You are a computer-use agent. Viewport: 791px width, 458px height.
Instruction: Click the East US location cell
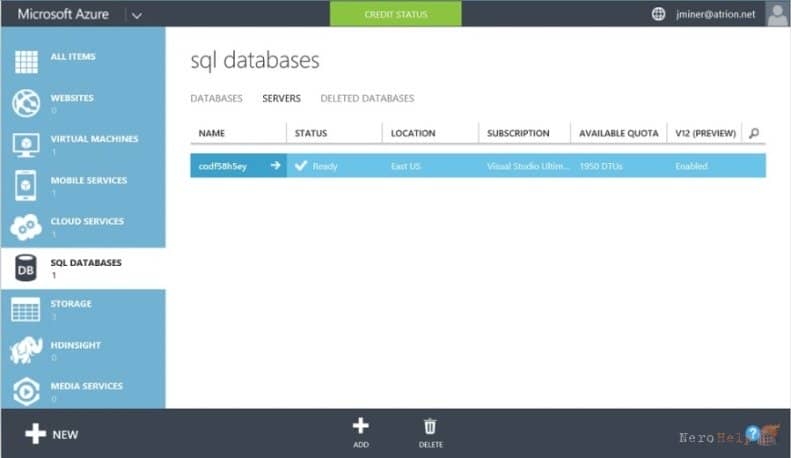tap(406, 166)
